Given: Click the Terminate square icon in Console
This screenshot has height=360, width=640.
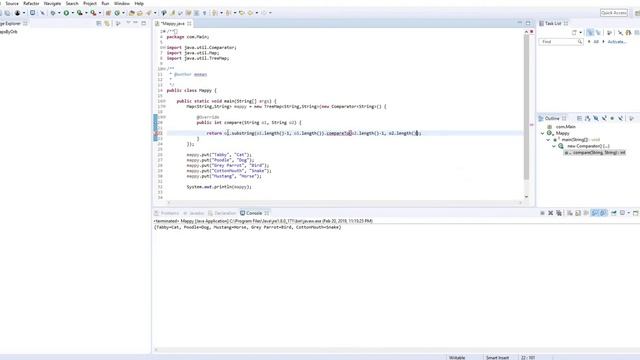Looking at the screenshot, I should (x=542, y=213).
